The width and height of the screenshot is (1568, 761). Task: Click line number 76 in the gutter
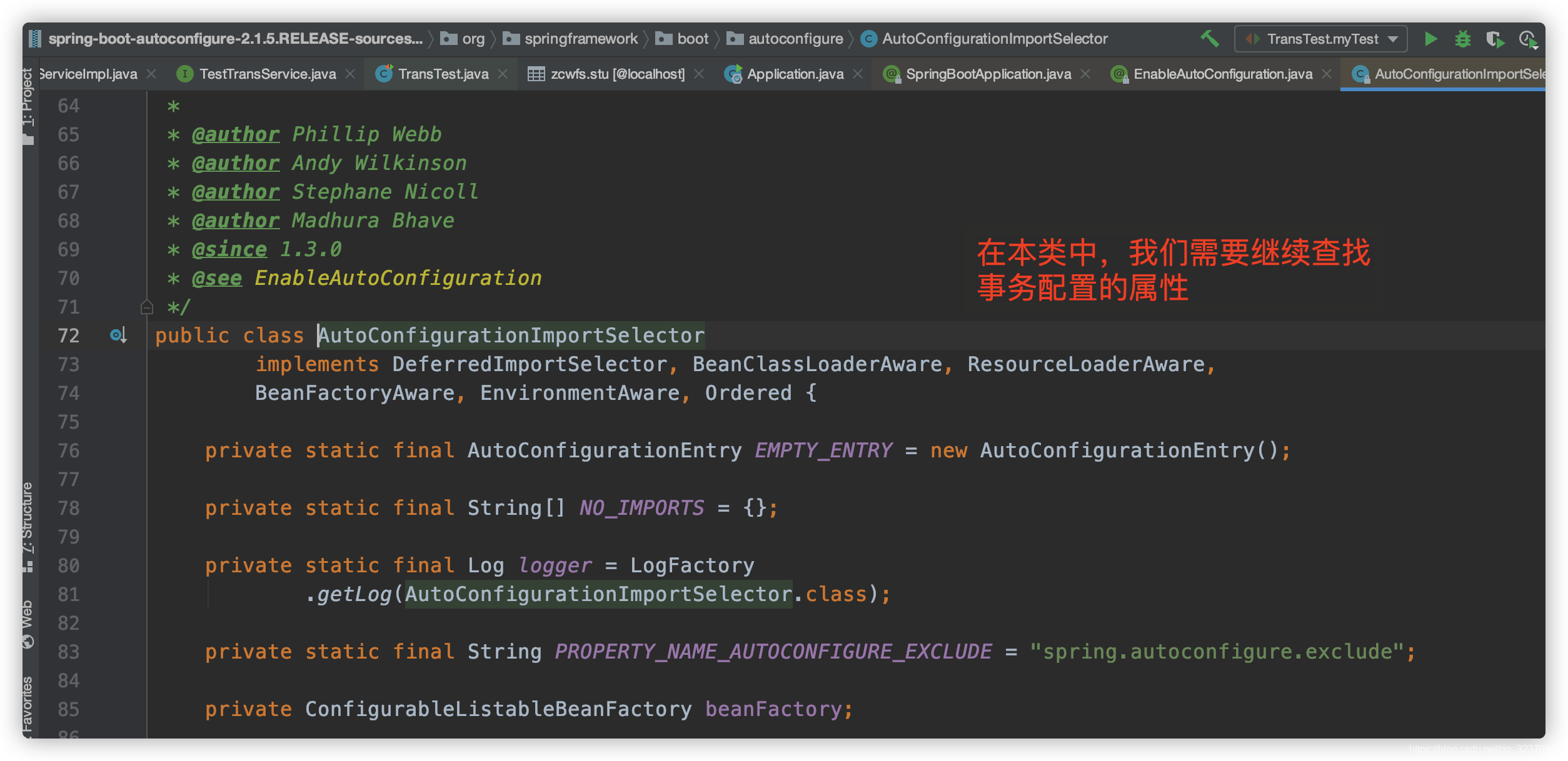[x=69, y=450]
